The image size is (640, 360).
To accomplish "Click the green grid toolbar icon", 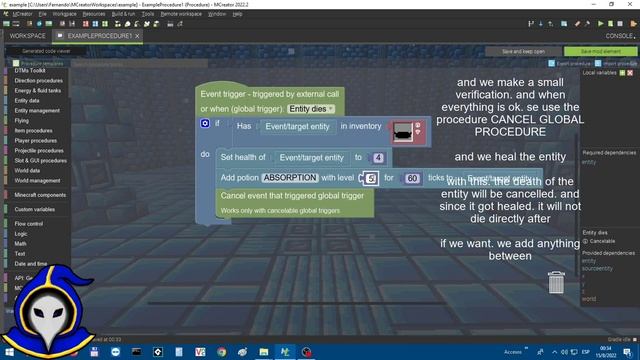I will [105, 24].
